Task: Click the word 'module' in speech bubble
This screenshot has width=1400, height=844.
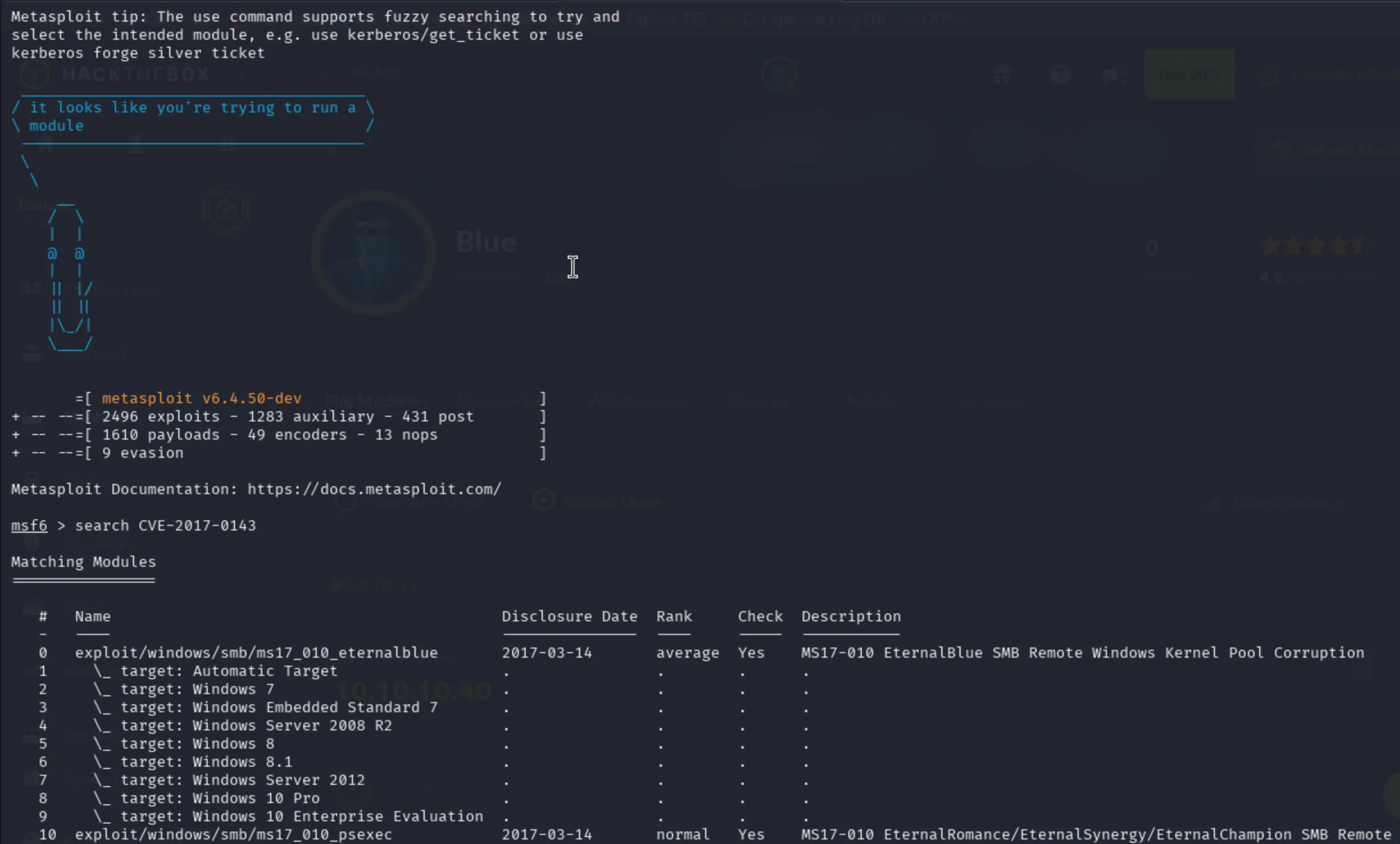Action: (x=56, y=126)
